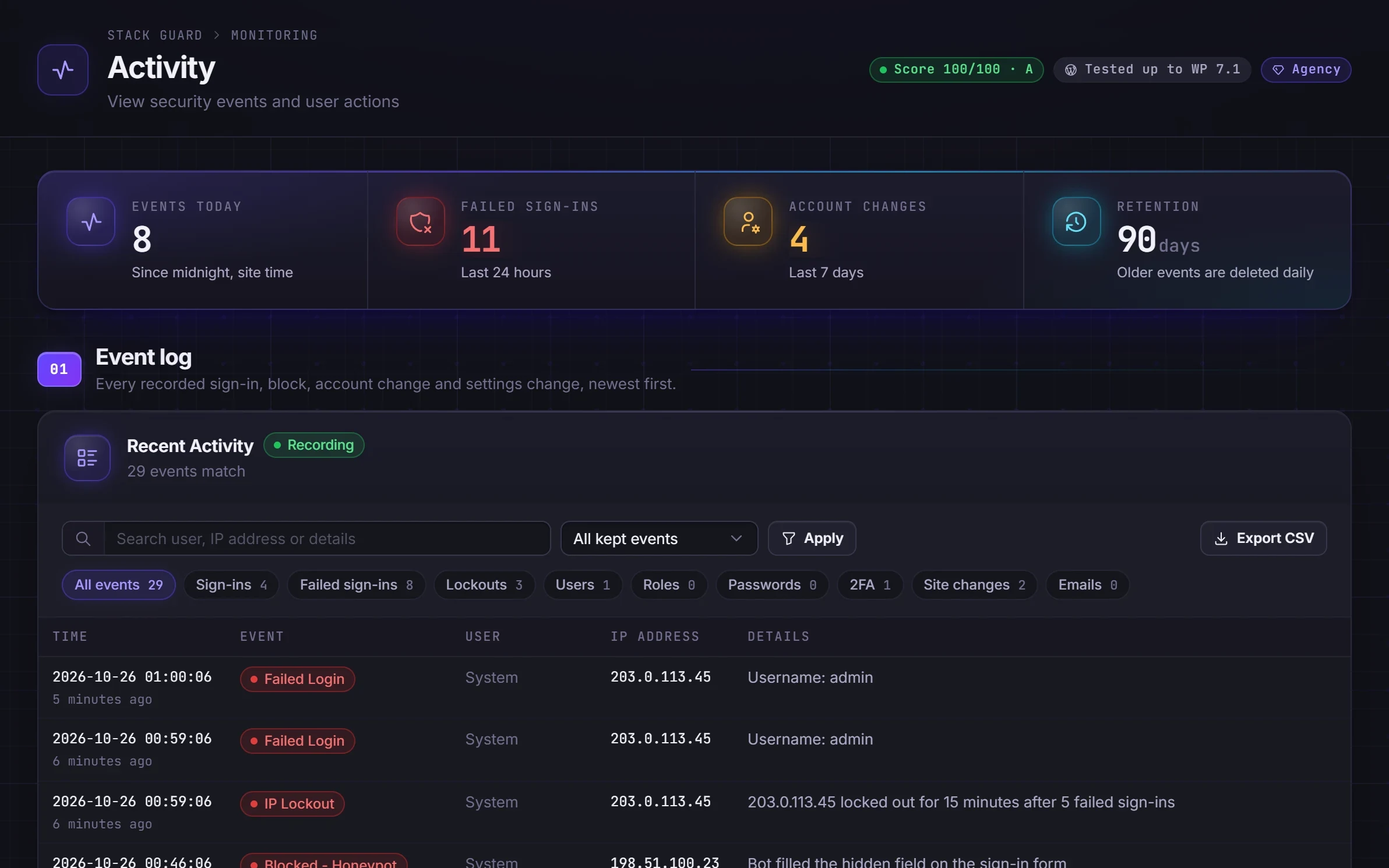Click the search magnifier icon
Screen dimensions: 1389x868
pos(83,538)
